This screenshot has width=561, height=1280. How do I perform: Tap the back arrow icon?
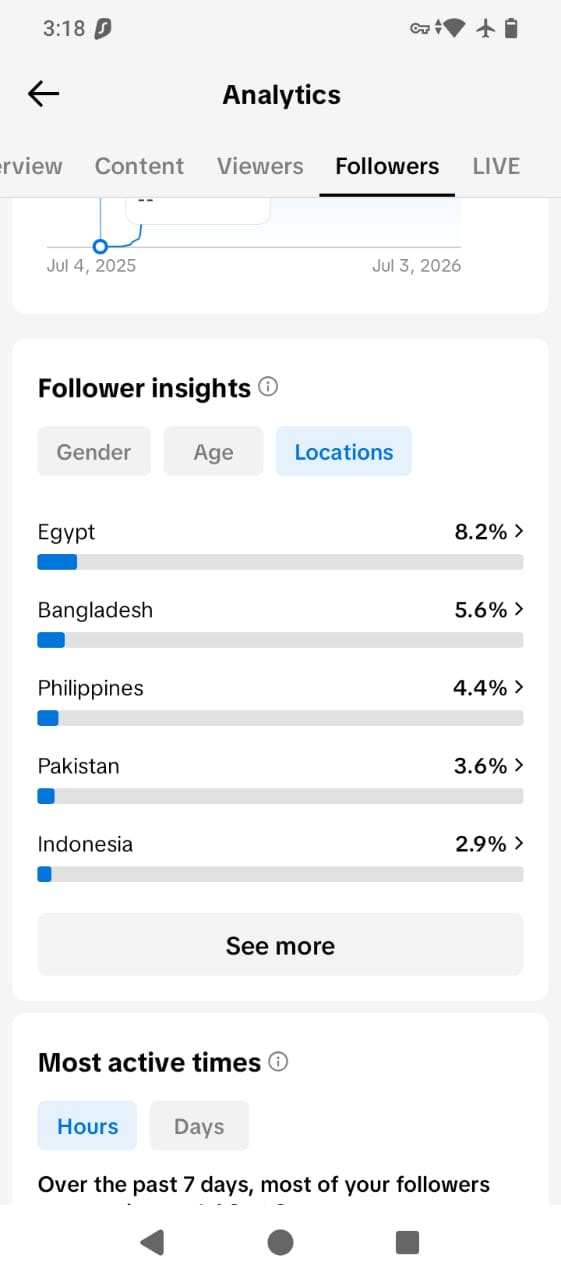pos(44,94)
